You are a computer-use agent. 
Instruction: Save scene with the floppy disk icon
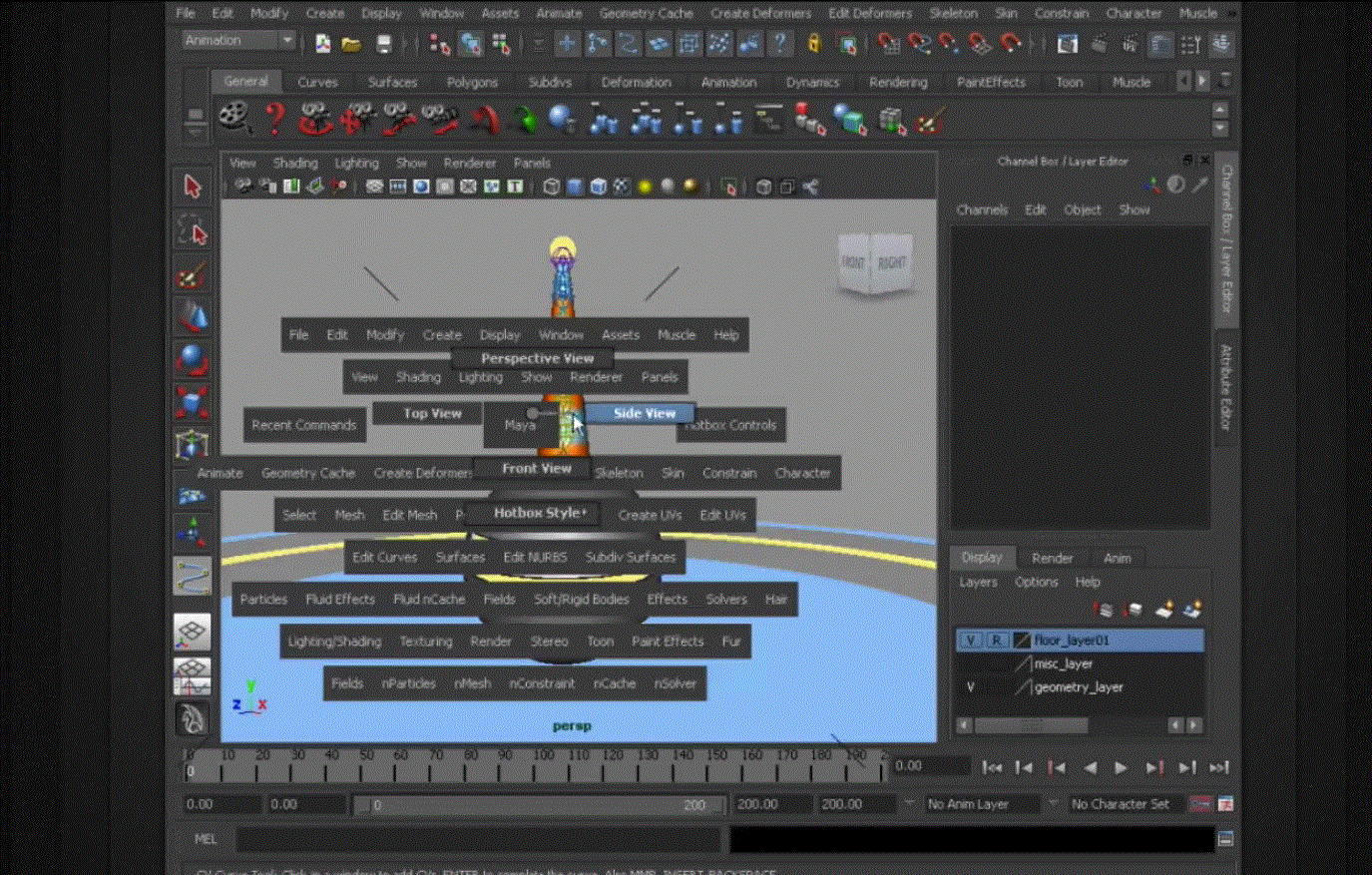coord(383,44)
